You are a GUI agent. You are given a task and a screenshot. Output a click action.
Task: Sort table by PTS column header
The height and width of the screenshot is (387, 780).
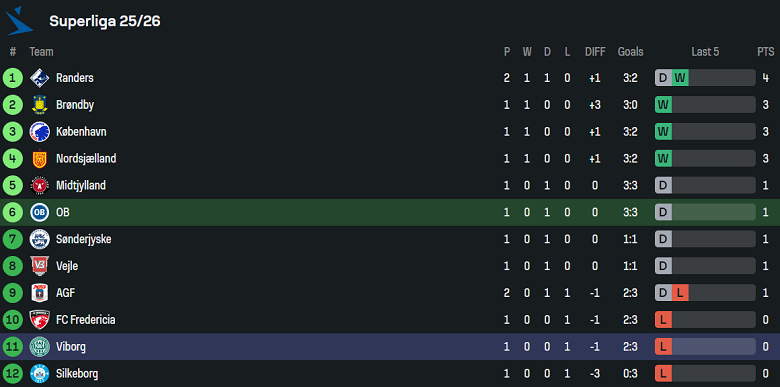[766, 52]
